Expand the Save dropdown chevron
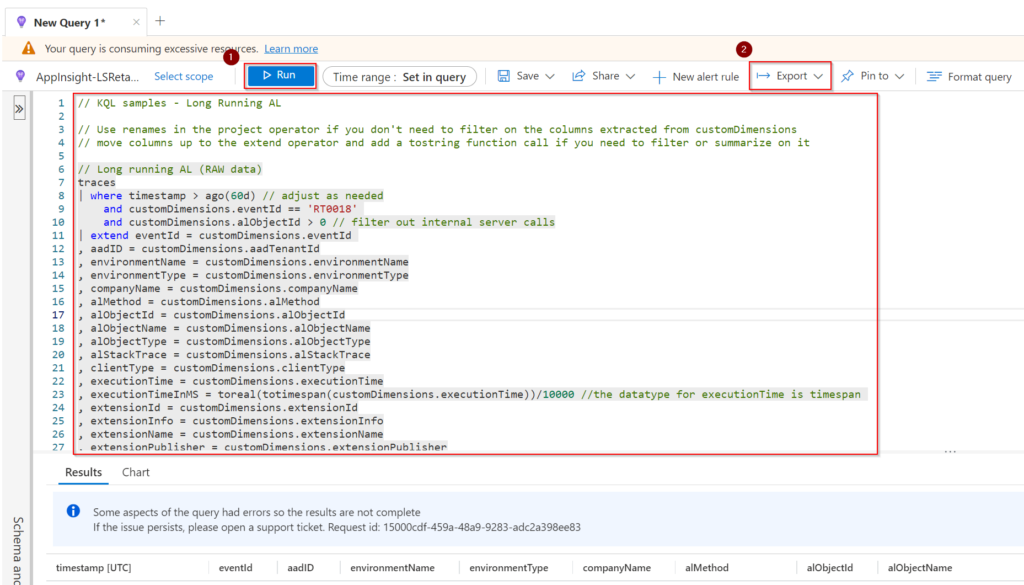1024x585 pixels. [548, 75]
